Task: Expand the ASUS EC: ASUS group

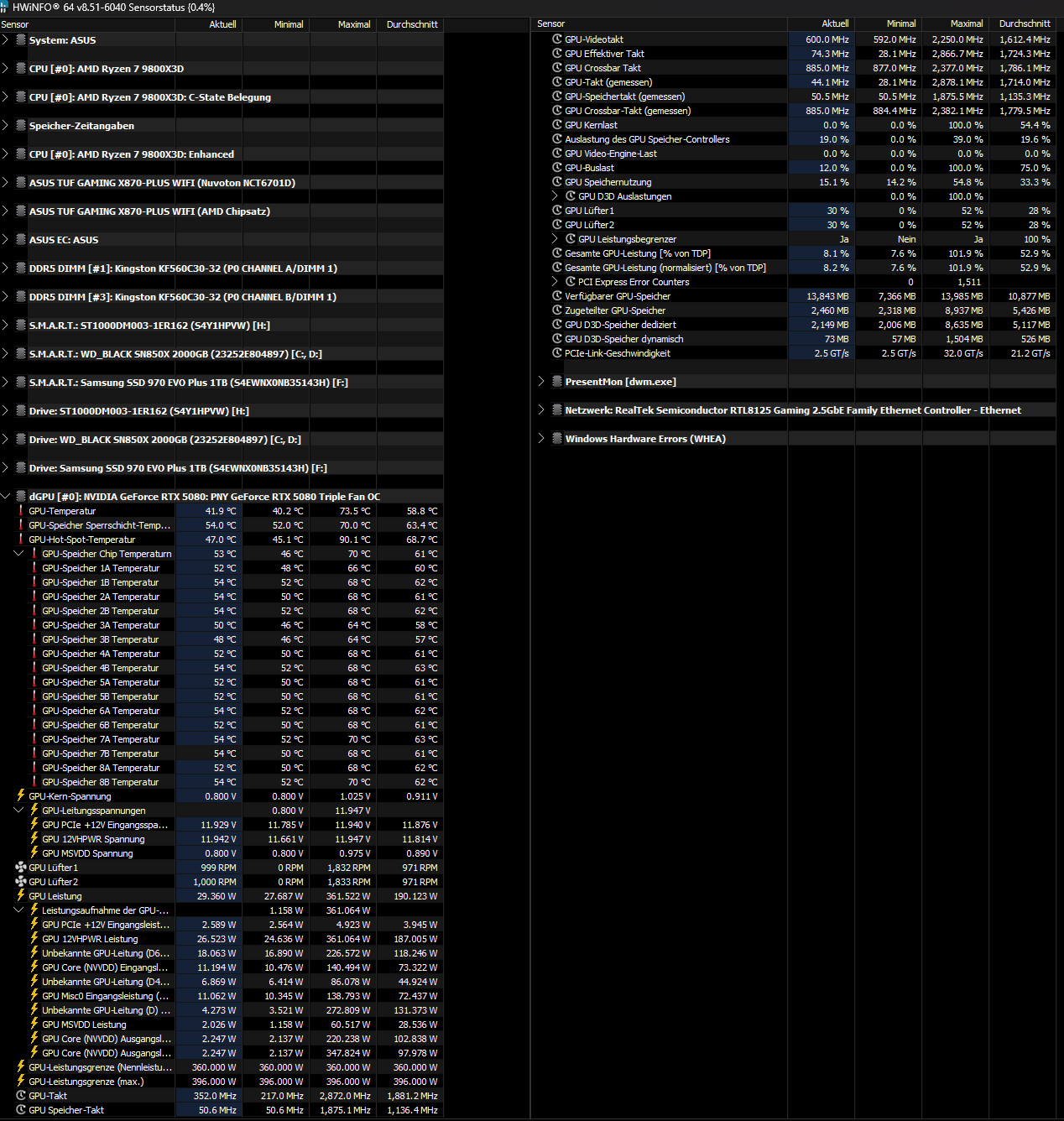Action: click(6, 240)
